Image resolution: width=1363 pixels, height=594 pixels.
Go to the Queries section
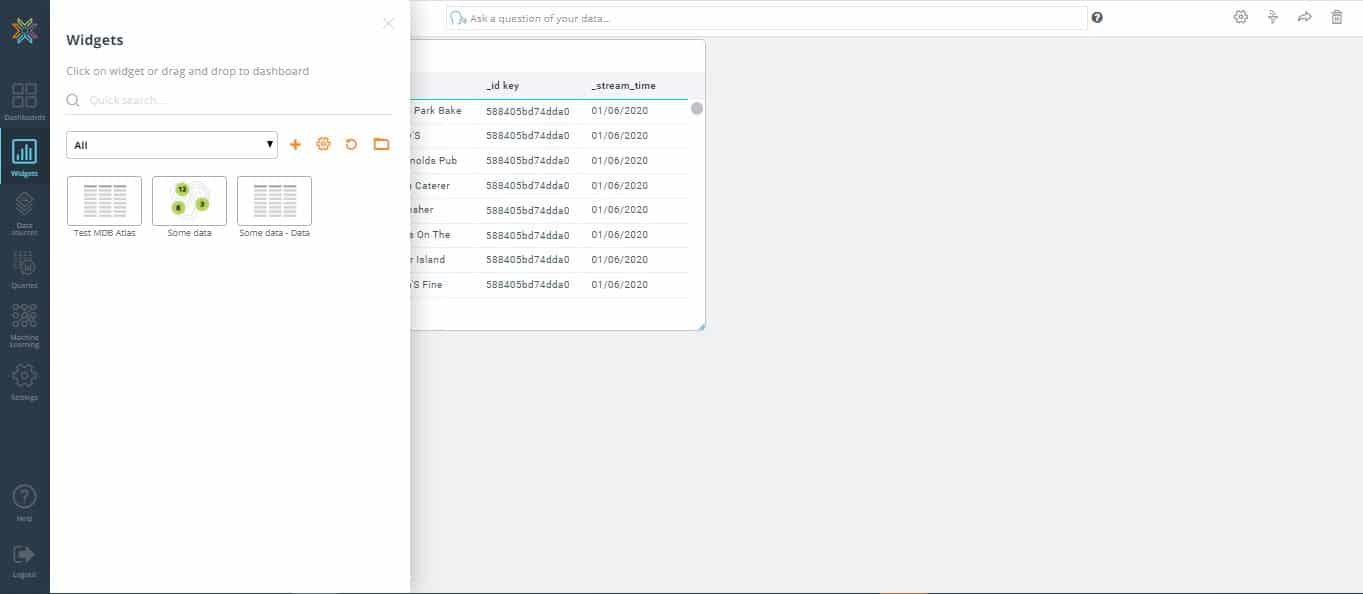pos(24,270)
